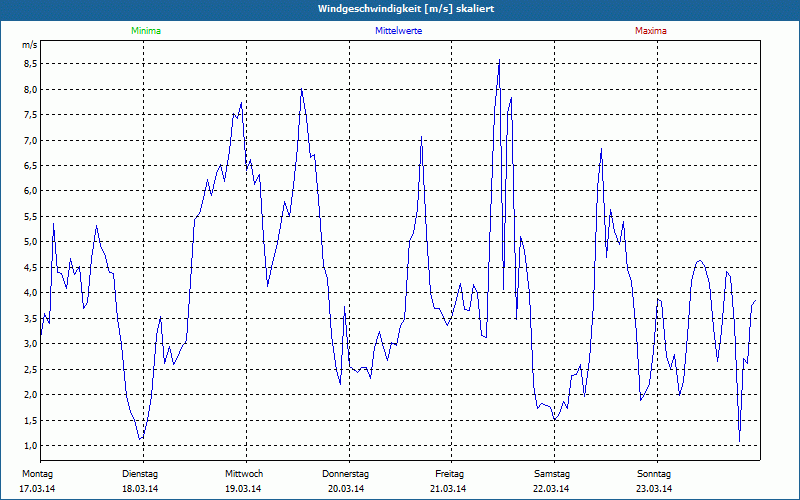Click the date 18.03.14
Image resolution: width=800 pixels, height=500 pixels.
140,489
